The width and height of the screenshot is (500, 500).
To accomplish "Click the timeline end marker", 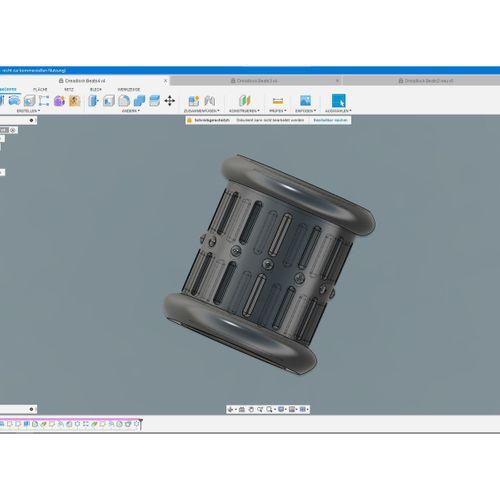I will pyautogui.click(x=141, y=423).
